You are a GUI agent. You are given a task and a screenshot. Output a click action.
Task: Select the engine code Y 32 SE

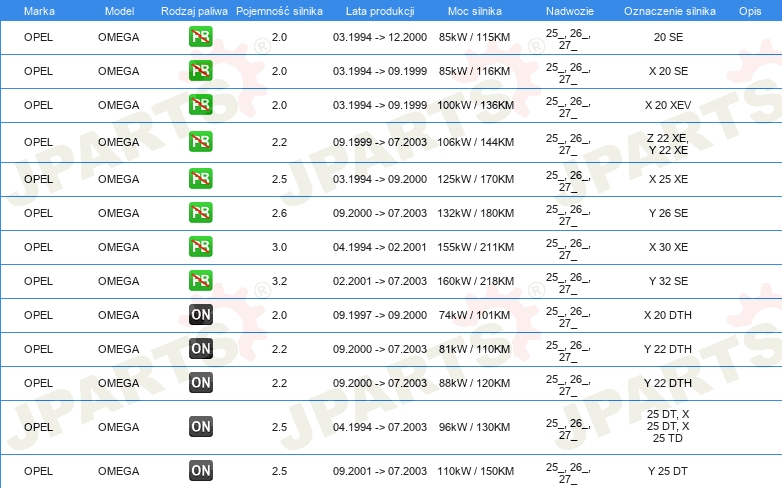pos(668,280)
